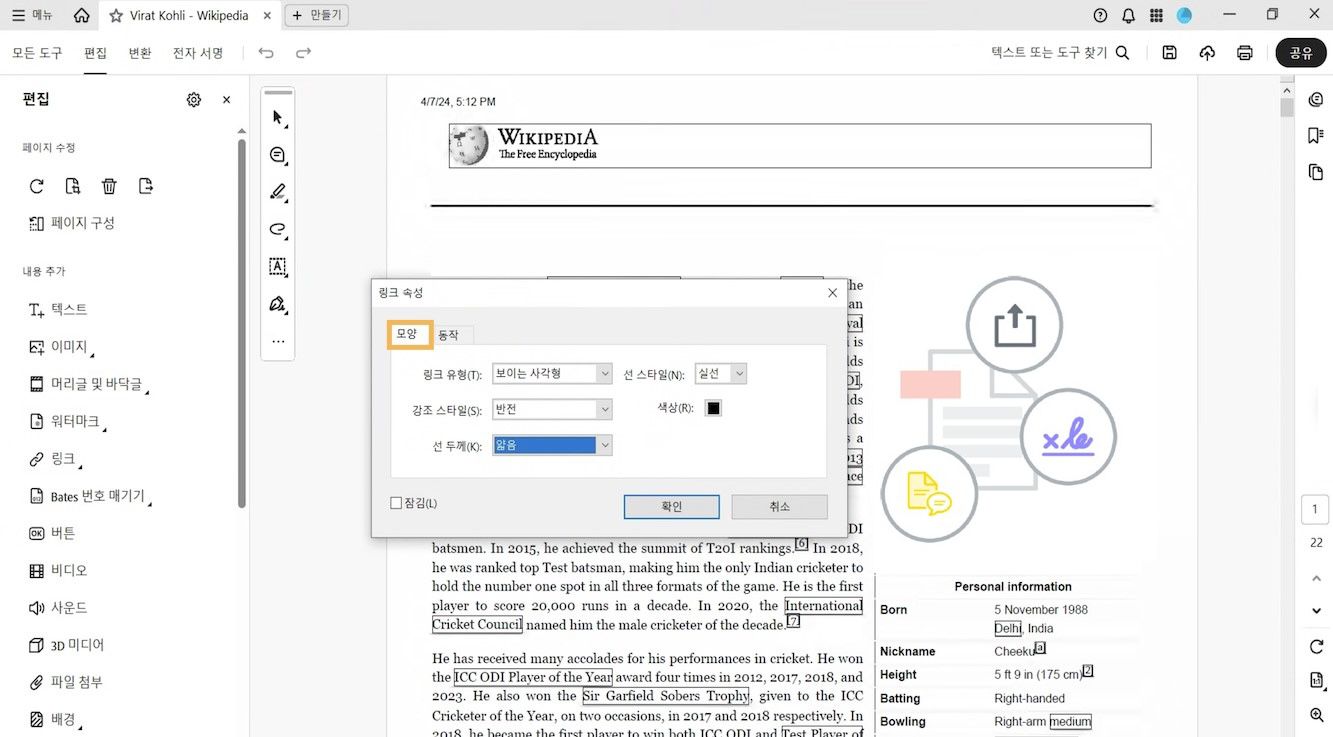Open the help question mark icon
Image resolution: width=1333 pixels, height=737 pixels.
click(x=1101, y=16)
